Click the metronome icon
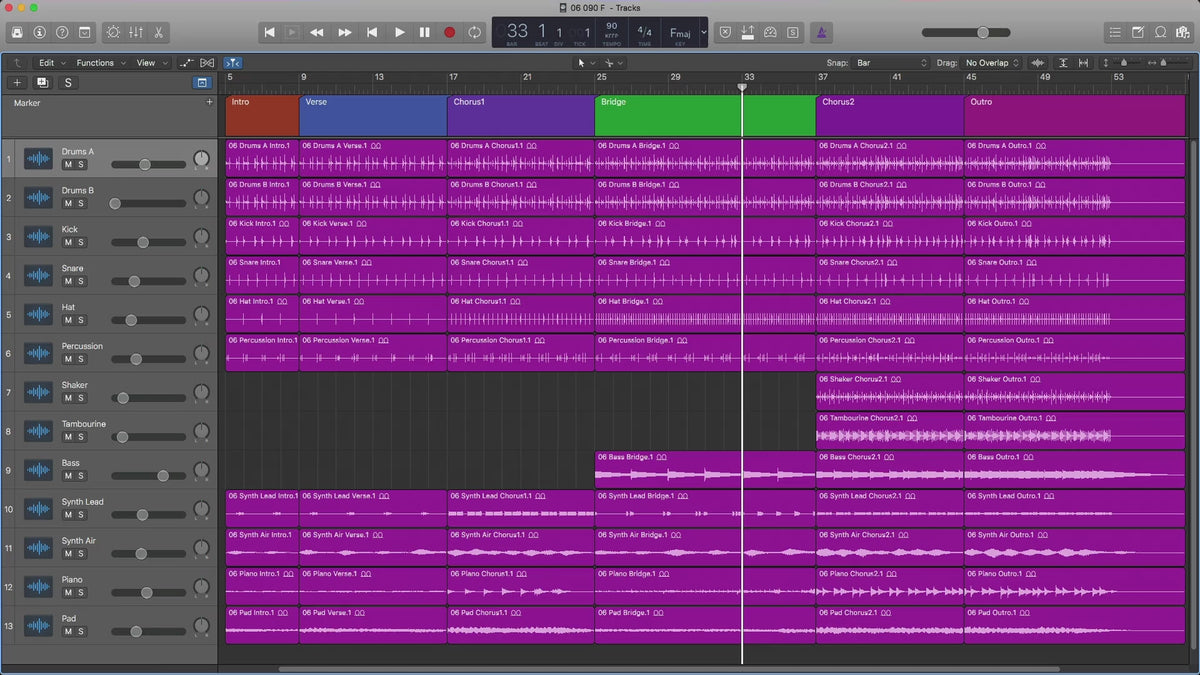The image size is (1200, 675). pyautogui.click(x=819, y=32)
